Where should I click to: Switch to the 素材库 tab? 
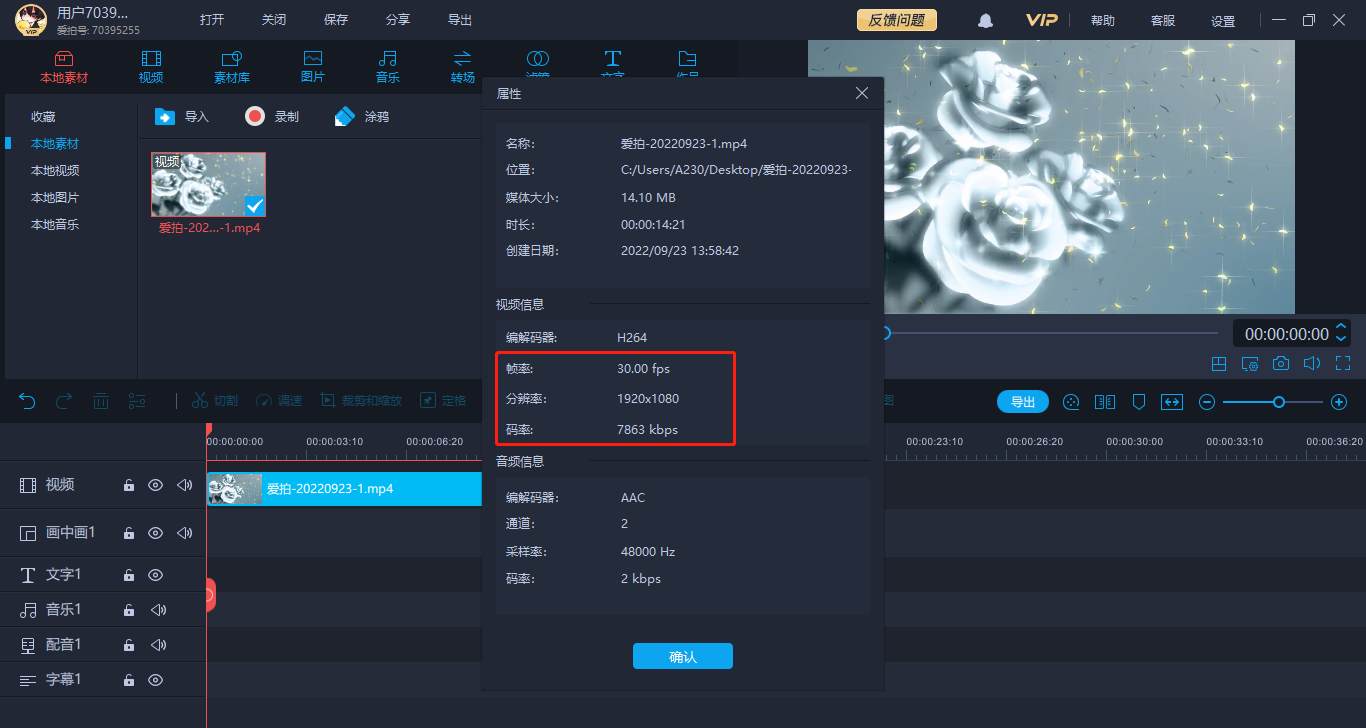pos(232,66)
